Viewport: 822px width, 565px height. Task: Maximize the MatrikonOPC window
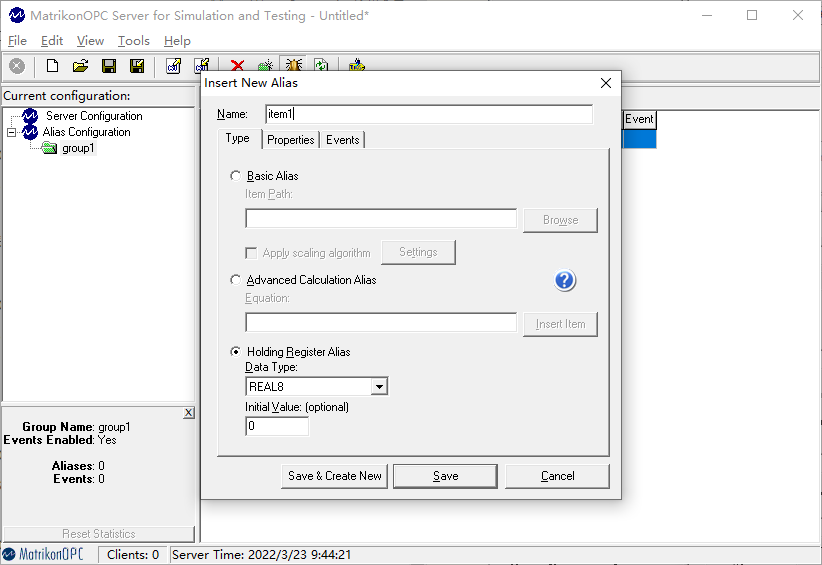coord(752,15)
